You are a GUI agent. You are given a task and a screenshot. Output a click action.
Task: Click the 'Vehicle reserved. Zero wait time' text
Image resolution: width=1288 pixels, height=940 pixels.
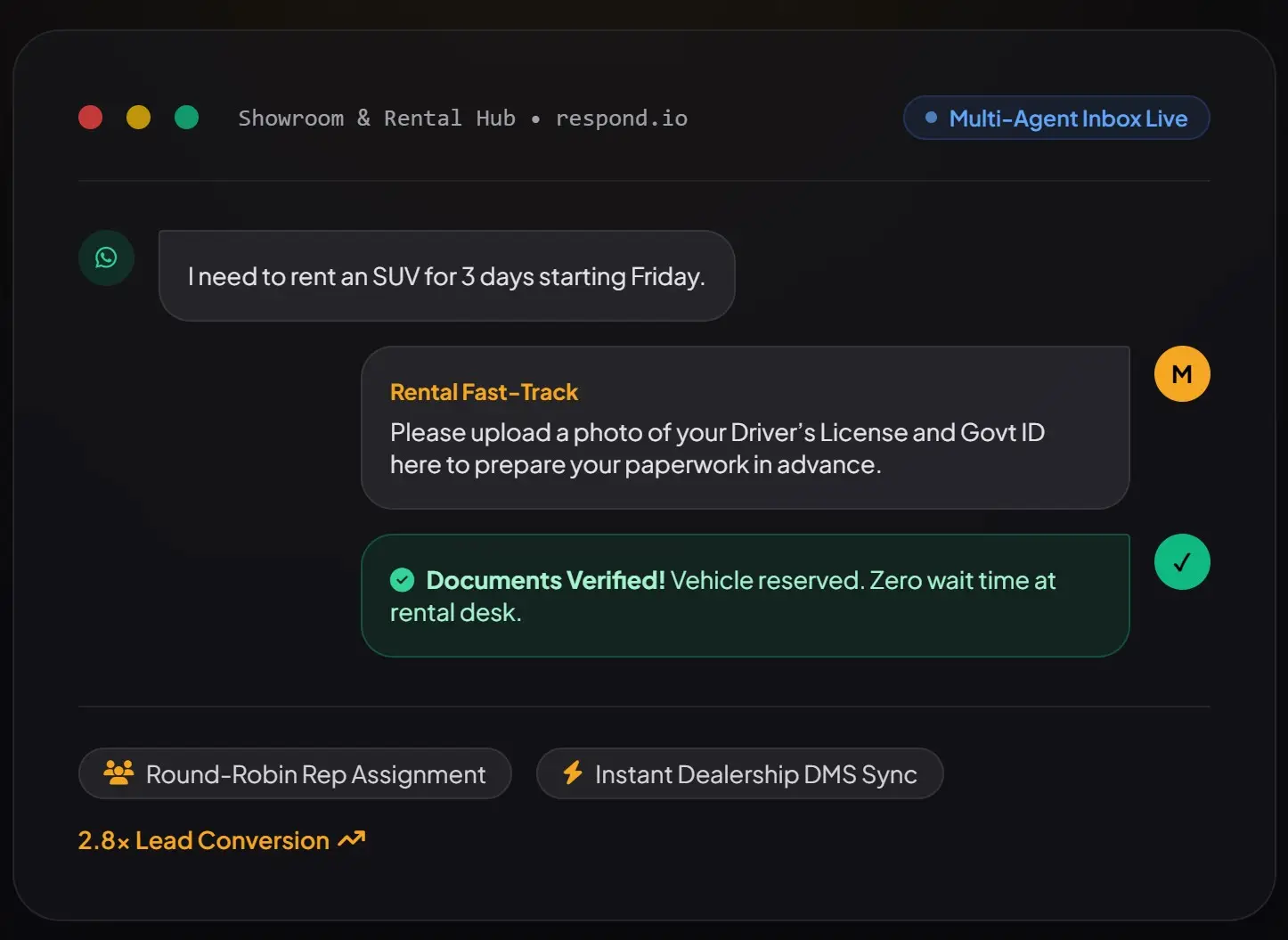722,596
